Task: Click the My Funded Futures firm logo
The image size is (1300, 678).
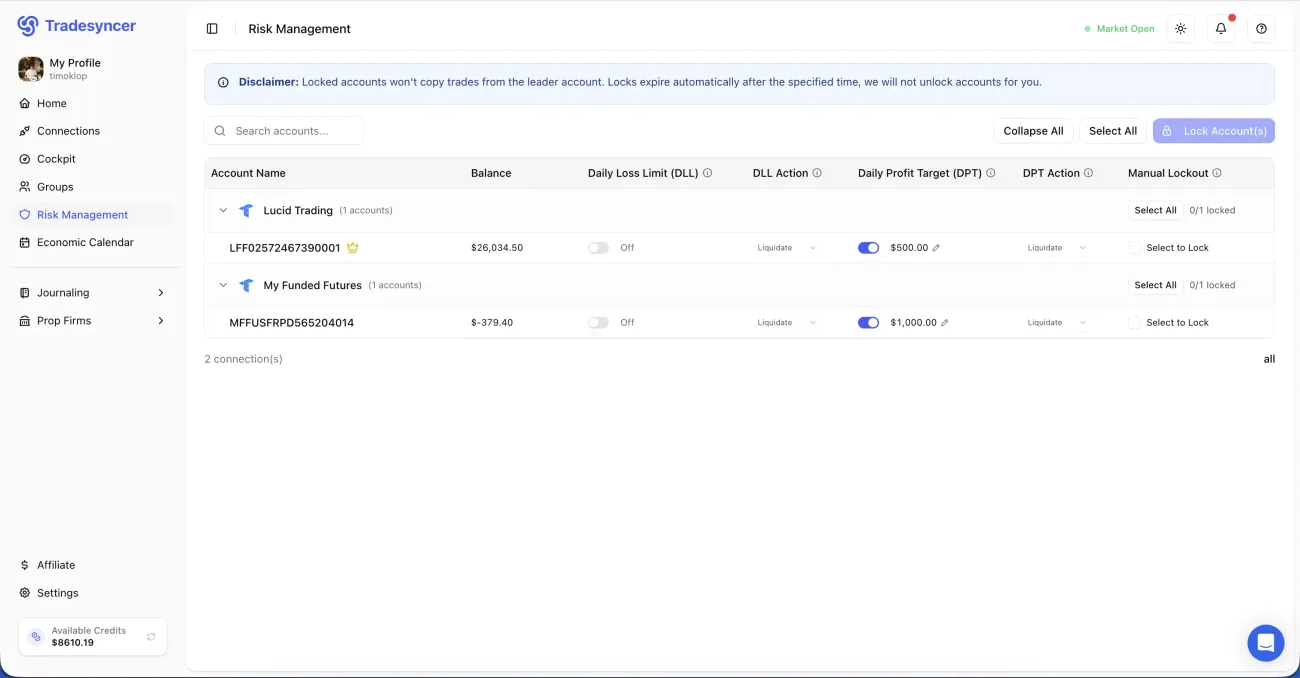Action: click(x=246, y=286)
